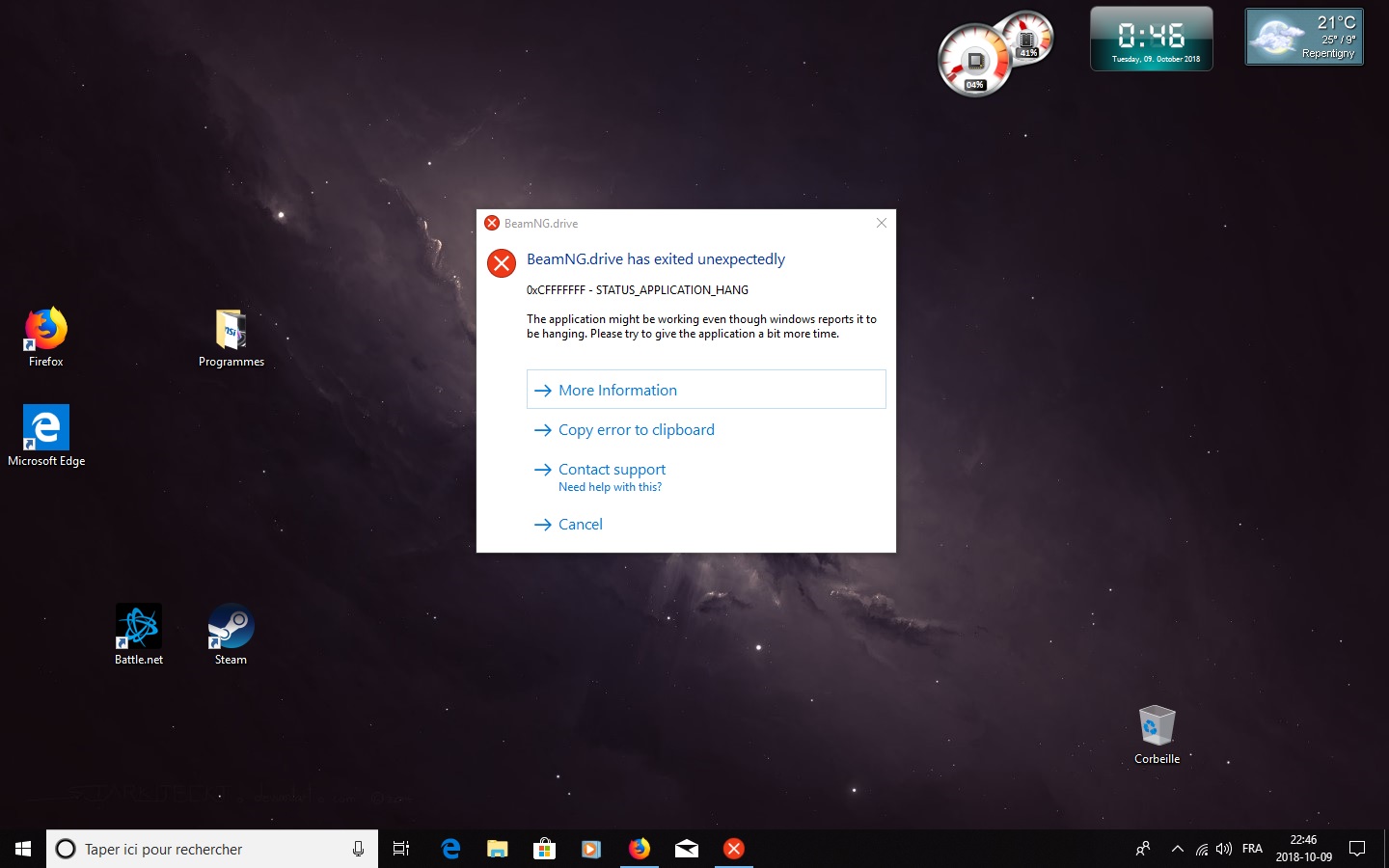Launch Steam from desktop icon
Screen dimensions: 1389x868
[231, 635]
